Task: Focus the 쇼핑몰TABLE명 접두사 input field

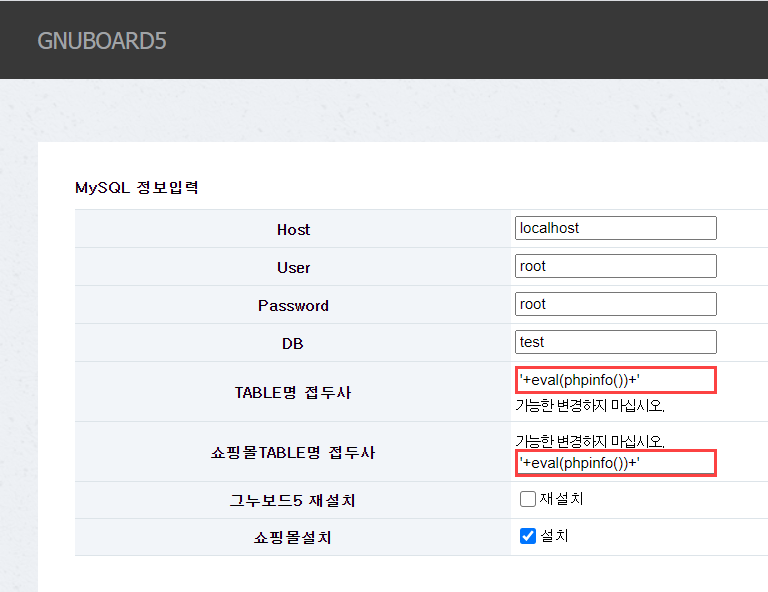Action: coord(616,463)
